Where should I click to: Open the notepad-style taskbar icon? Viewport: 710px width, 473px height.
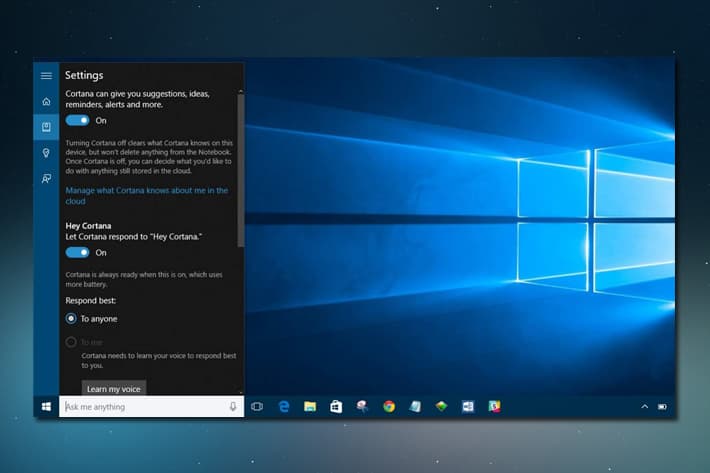click(415, 406)
